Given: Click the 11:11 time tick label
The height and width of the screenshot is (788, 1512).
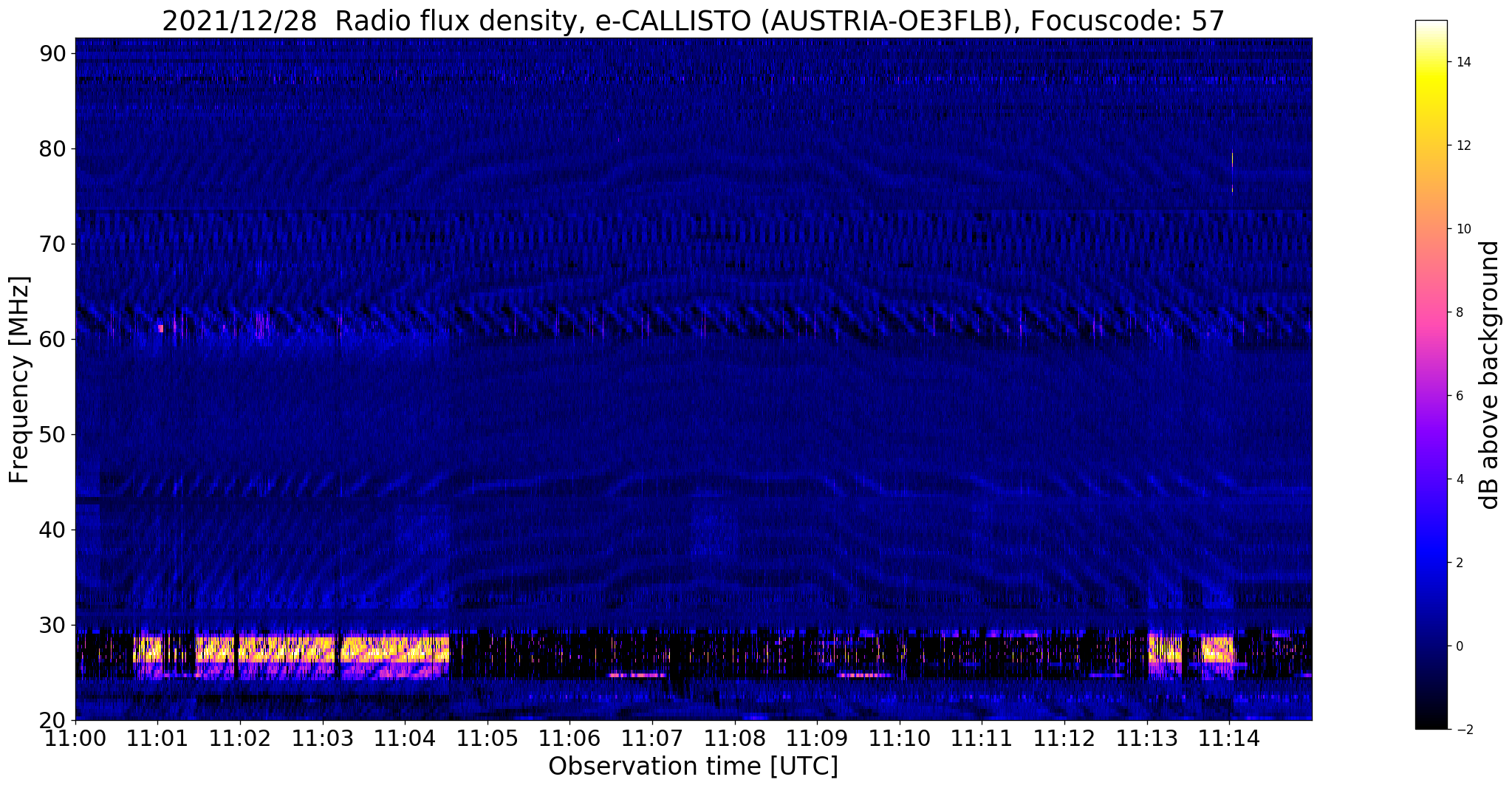Looking at the screenshot, I should [982, 738].
